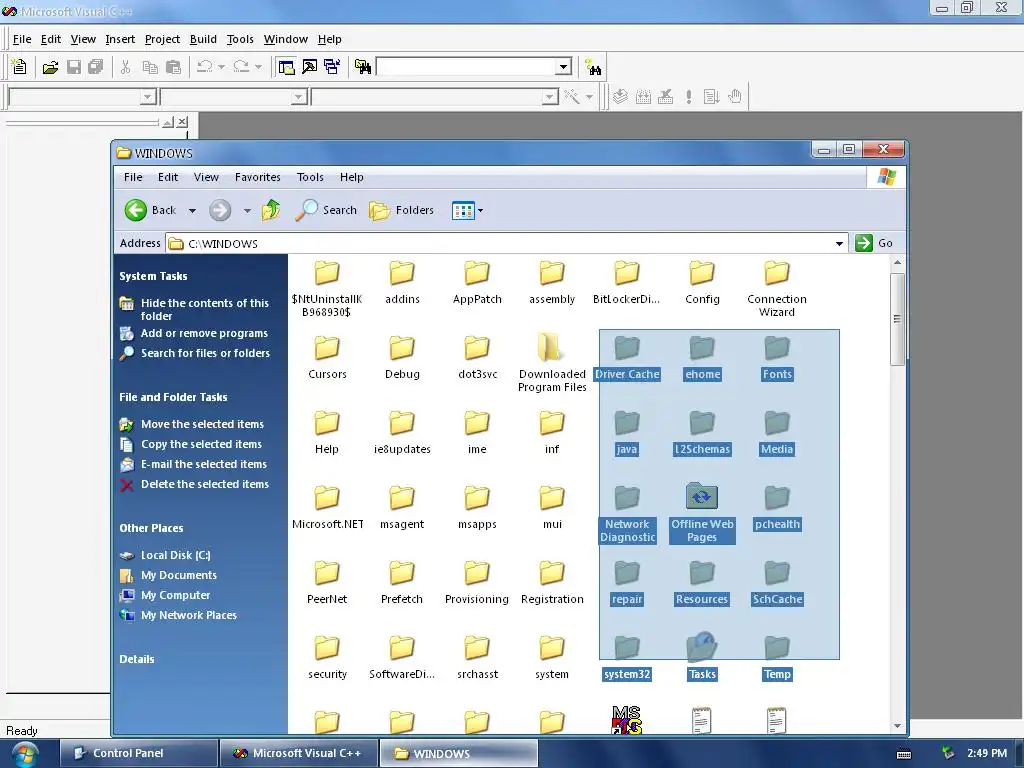Viewport: 1024px width, 768px height.
Task: Click Move the selected items link
Action: click(x=202, y=424)
